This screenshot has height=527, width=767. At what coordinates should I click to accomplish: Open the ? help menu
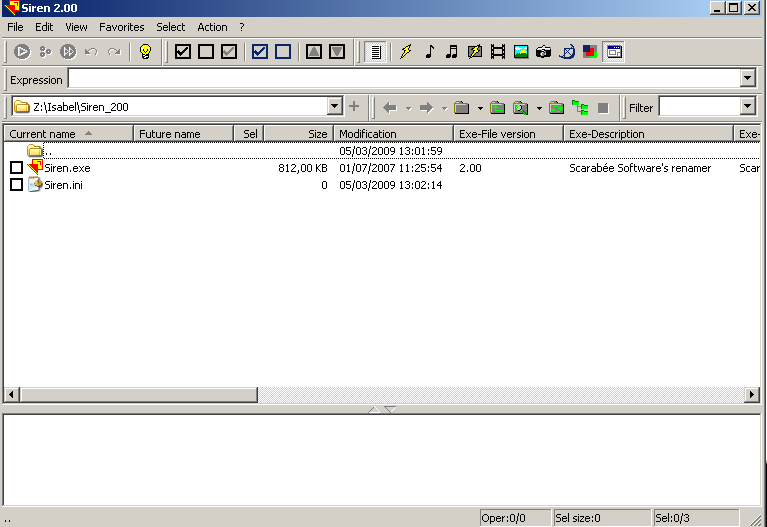click(x=242, y=27)
